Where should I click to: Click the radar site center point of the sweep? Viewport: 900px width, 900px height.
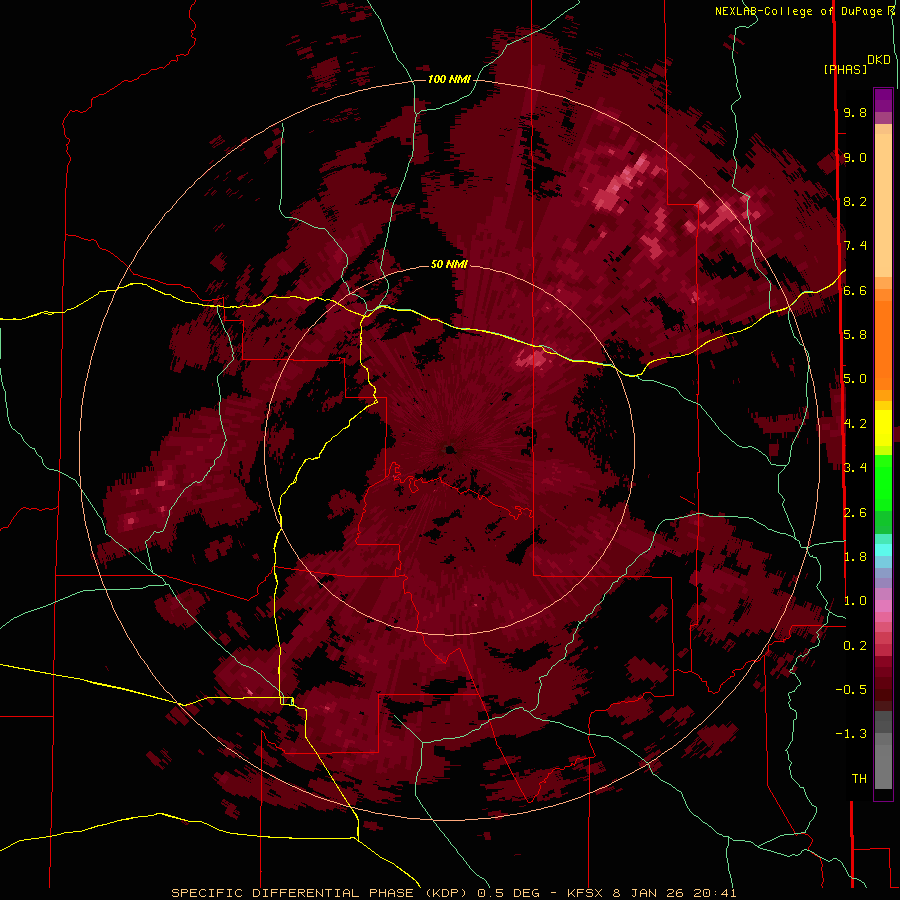(449, 449)
